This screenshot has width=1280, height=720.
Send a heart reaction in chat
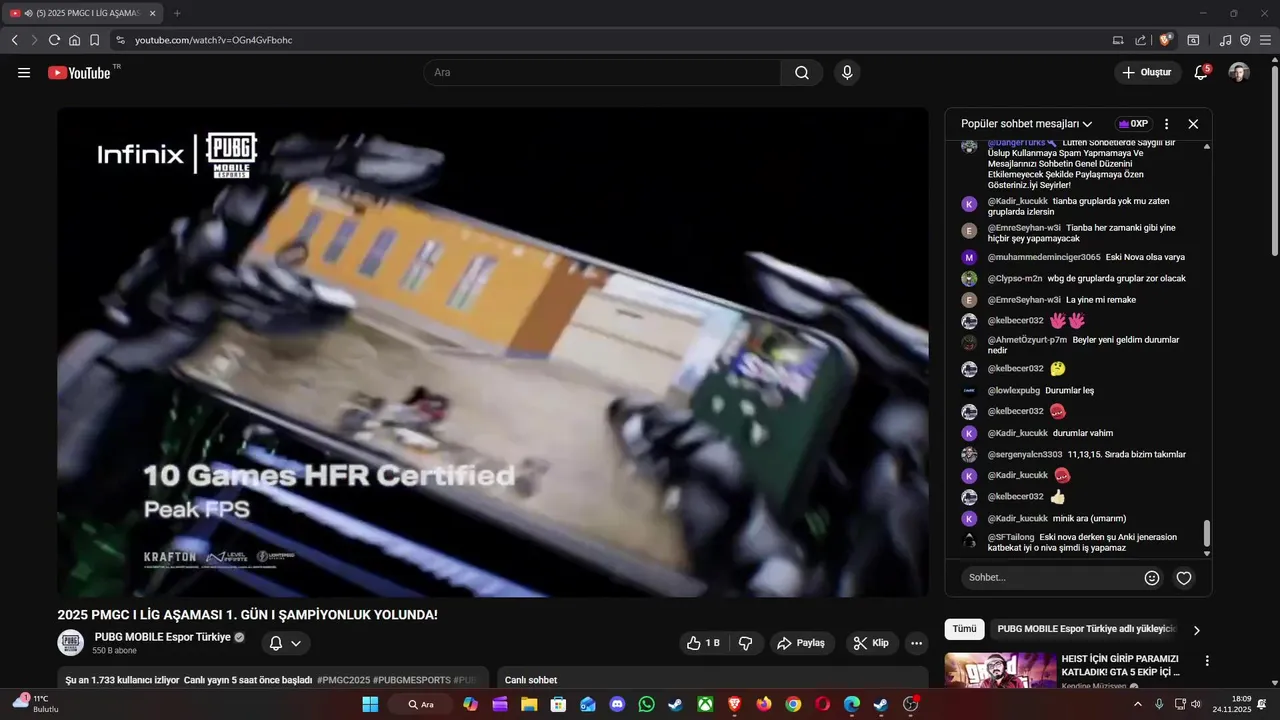pos(1184,577)
